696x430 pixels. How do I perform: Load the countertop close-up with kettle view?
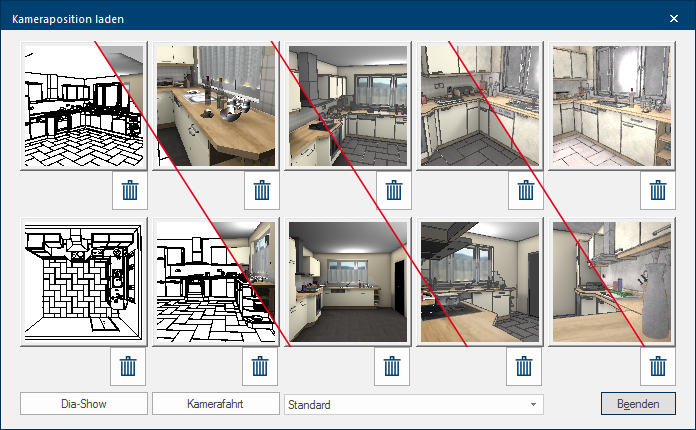pos(215,107)
